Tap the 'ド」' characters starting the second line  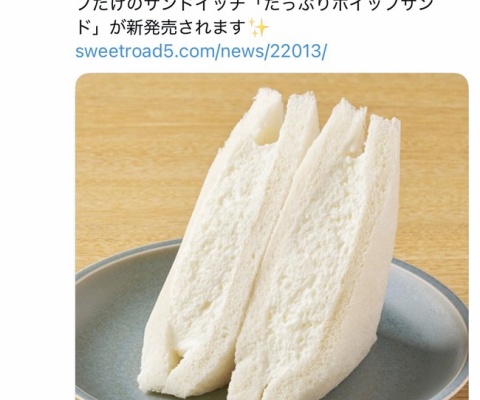[87, 27]
